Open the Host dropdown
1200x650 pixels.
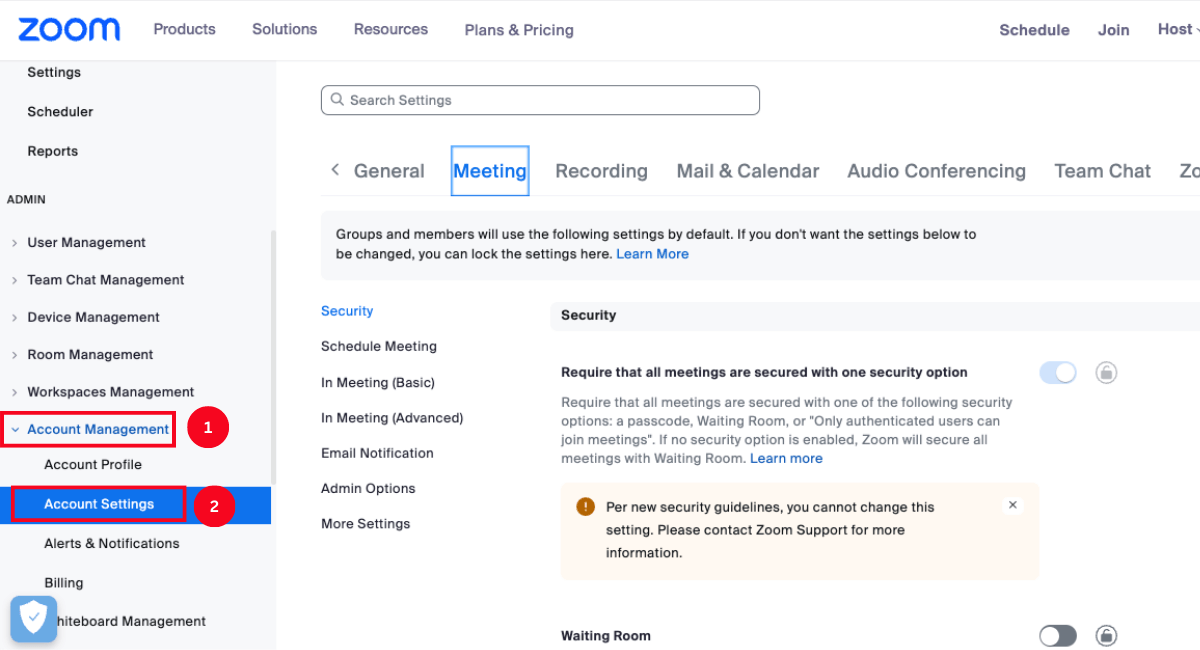[x=1177, y=29]
